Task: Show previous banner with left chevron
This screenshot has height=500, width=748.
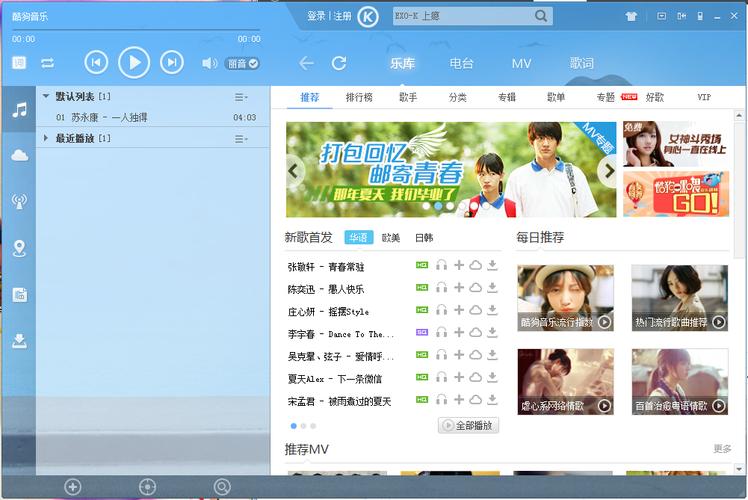Action: (293, 170)
